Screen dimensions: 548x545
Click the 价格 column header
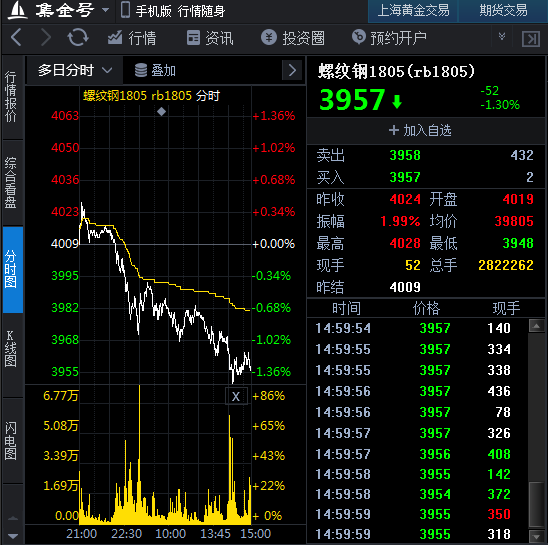coord(426,309)
